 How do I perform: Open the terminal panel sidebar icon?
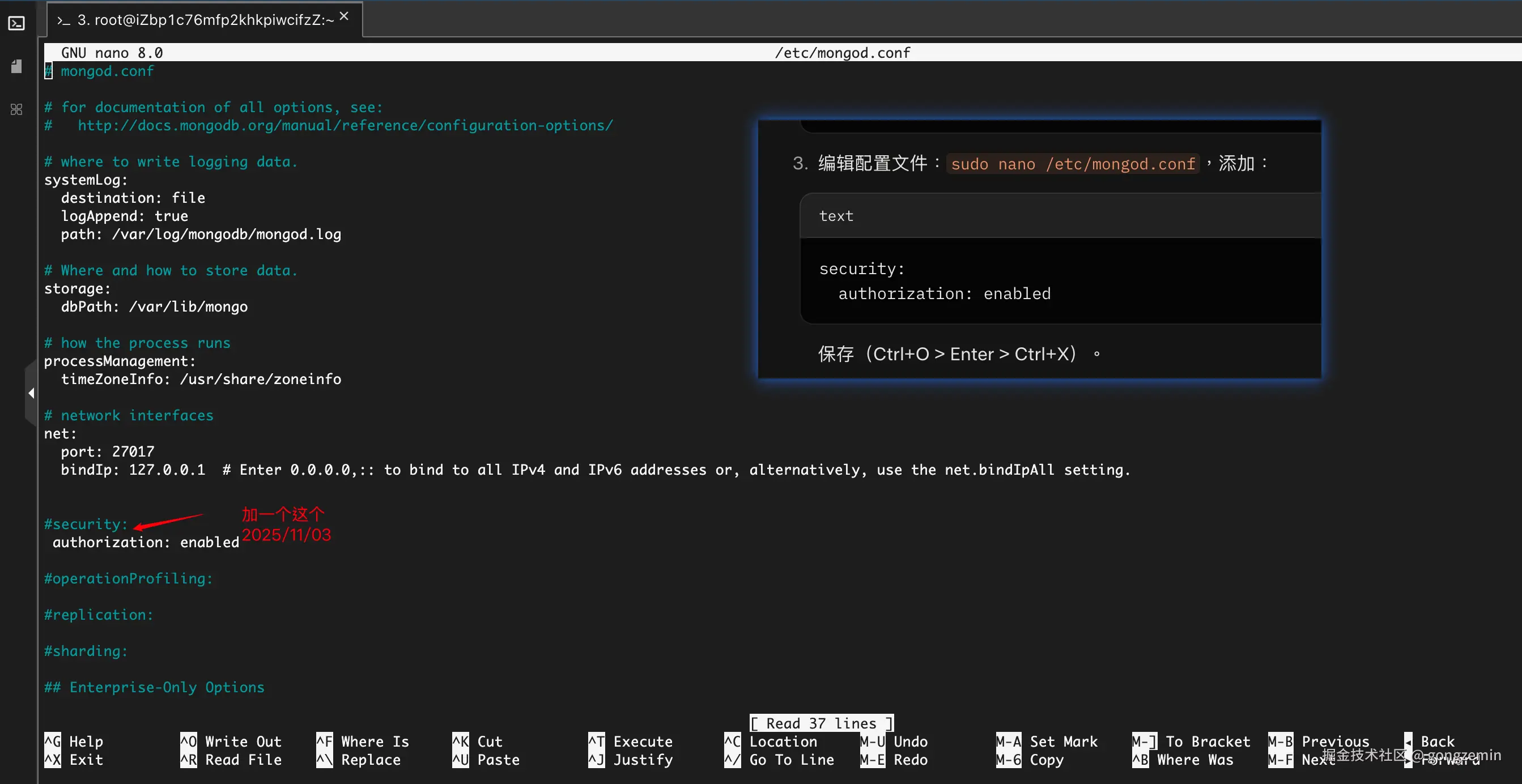coord(16,24)
